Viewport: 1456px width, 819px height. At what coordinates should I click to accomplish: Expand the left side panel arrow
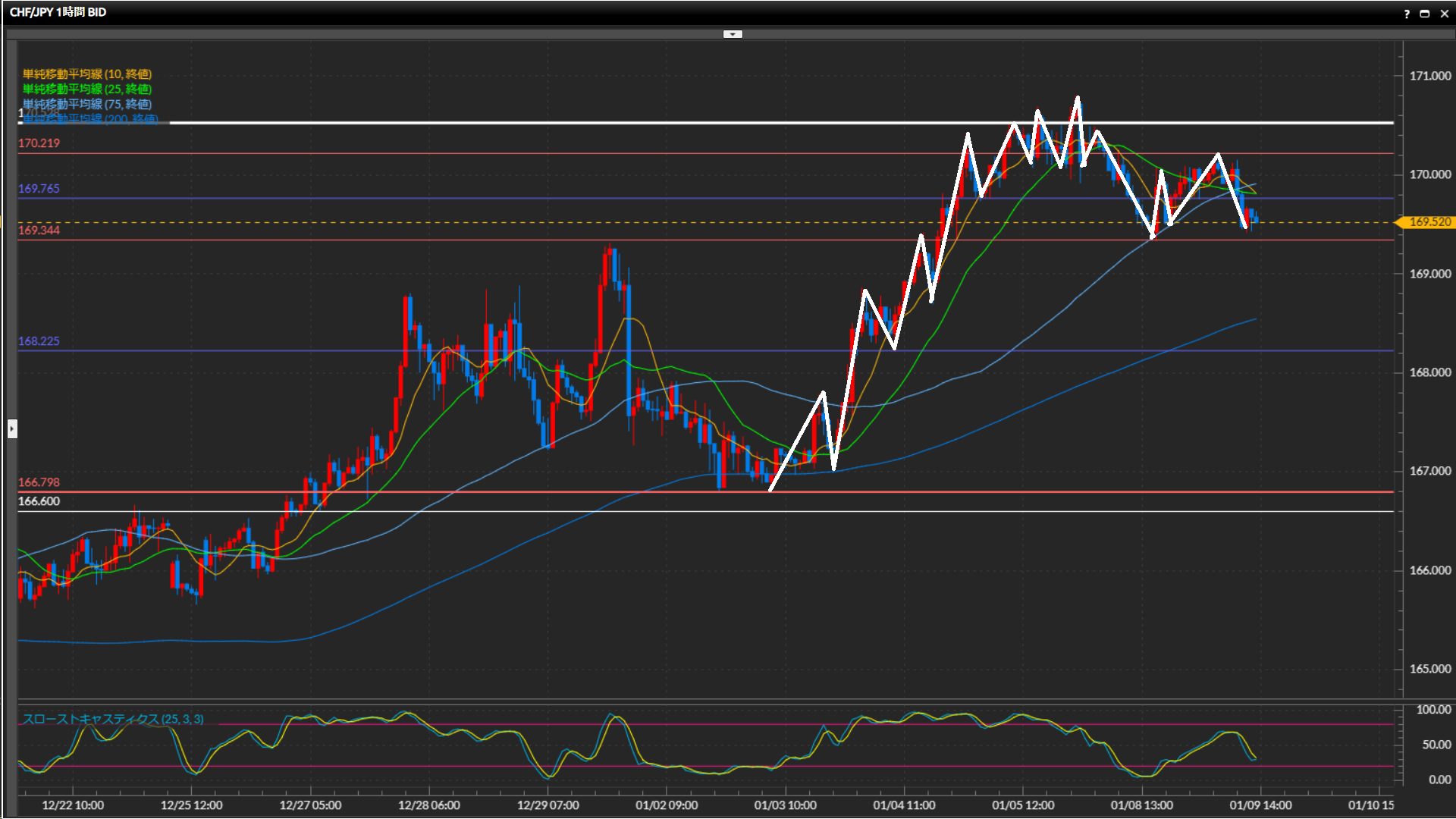[x=12, y=429]
